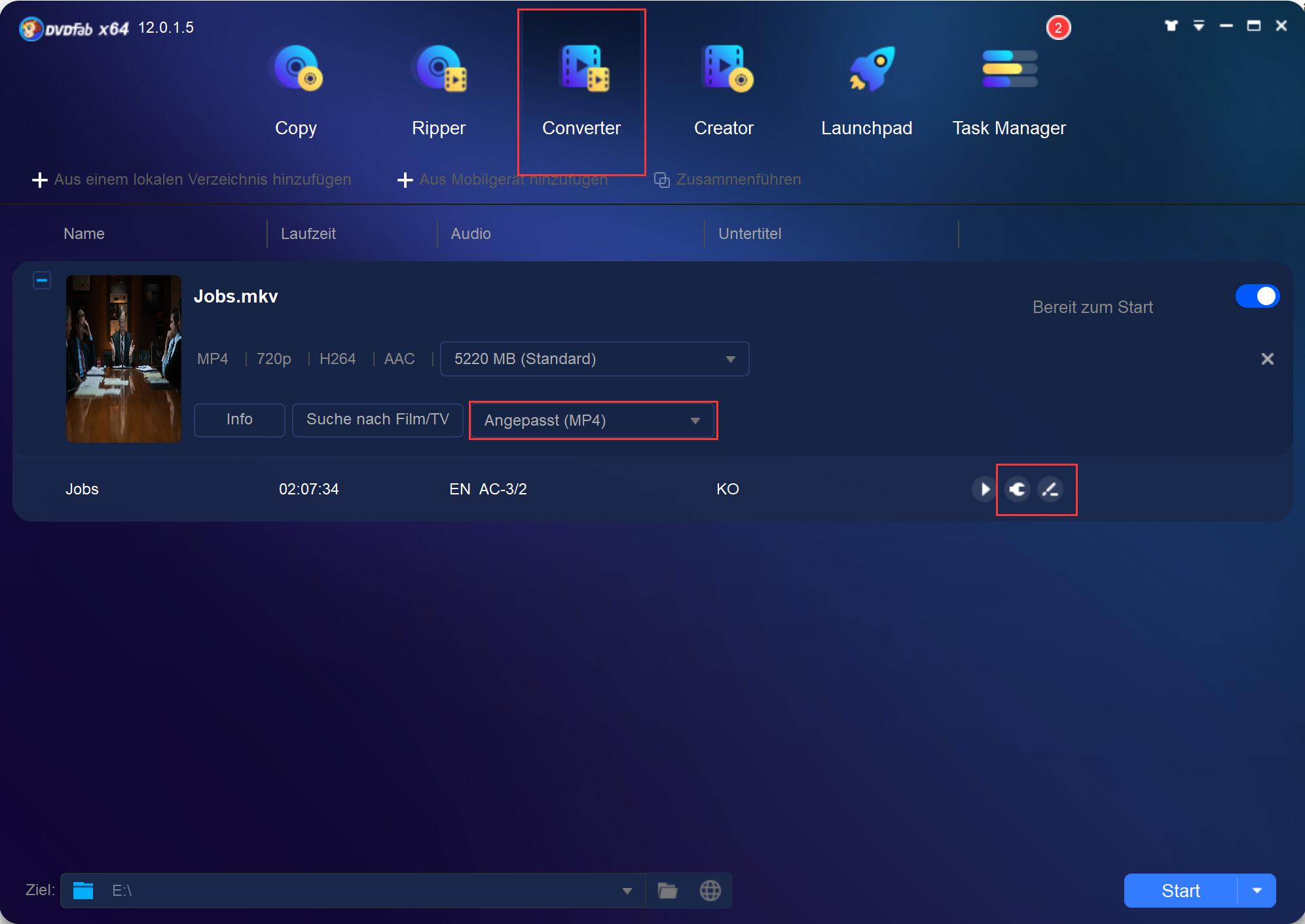1305x924 pixels.
Task: Toggle off the Jobs.mkv enable switch
Action: click(x=1257, y=296)
